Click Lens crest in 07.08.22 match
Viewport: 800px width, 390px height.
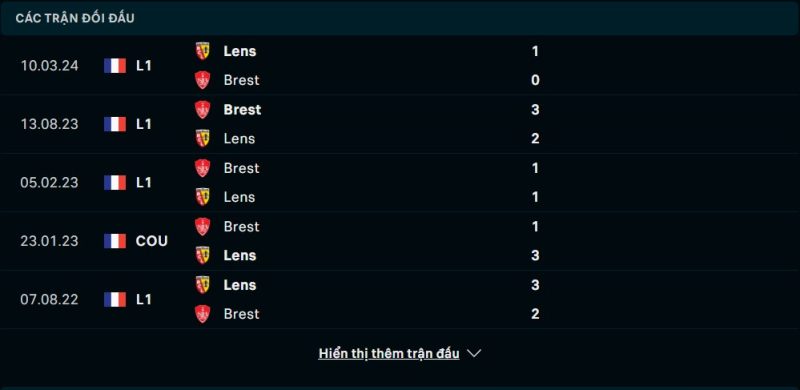[x=203, y=285]
